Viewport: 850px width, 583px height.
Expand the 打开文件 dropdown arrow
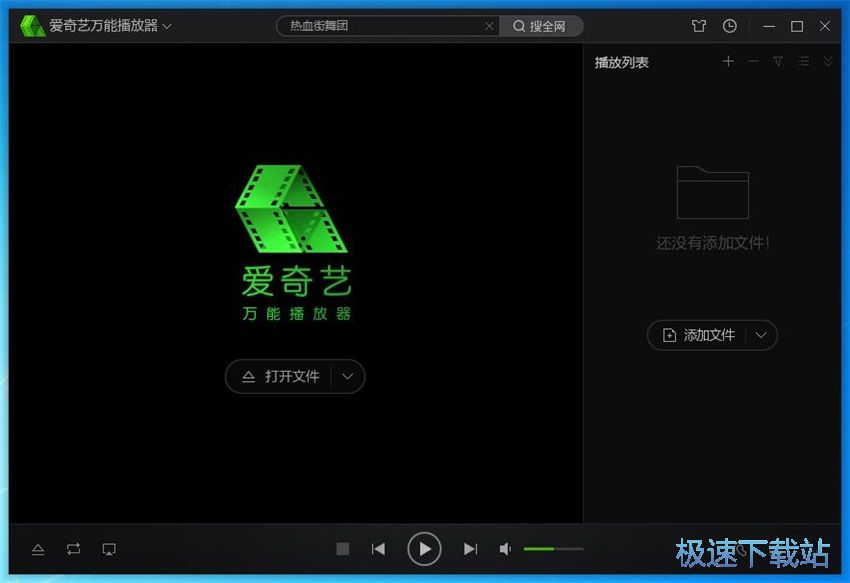click(x=347, y=376)
